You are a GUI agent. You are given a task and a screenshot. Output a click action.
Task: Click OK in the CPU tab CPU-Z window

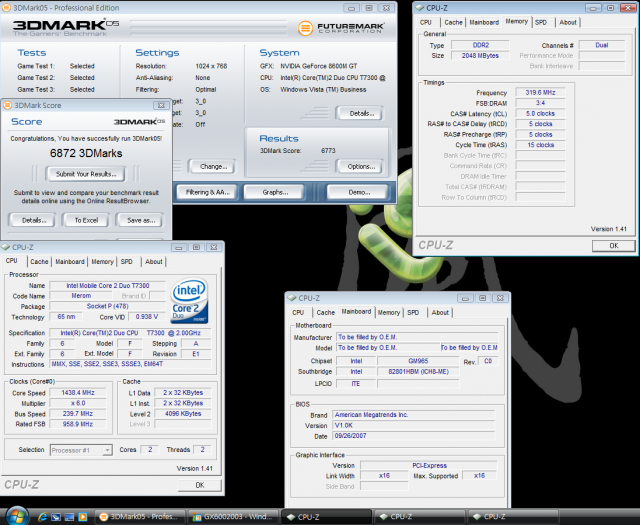click(x=200, y=485)
